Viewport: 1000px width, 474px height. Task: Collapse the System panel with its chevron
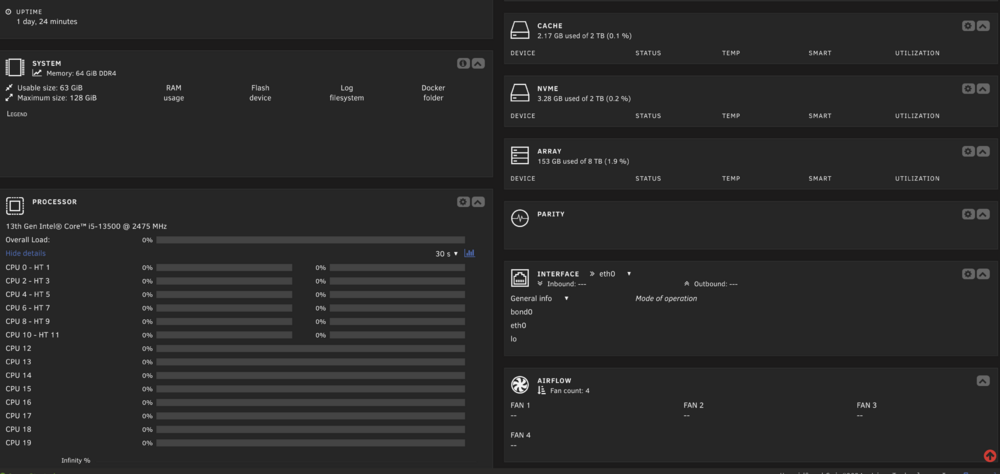click(x=478, y=63)
